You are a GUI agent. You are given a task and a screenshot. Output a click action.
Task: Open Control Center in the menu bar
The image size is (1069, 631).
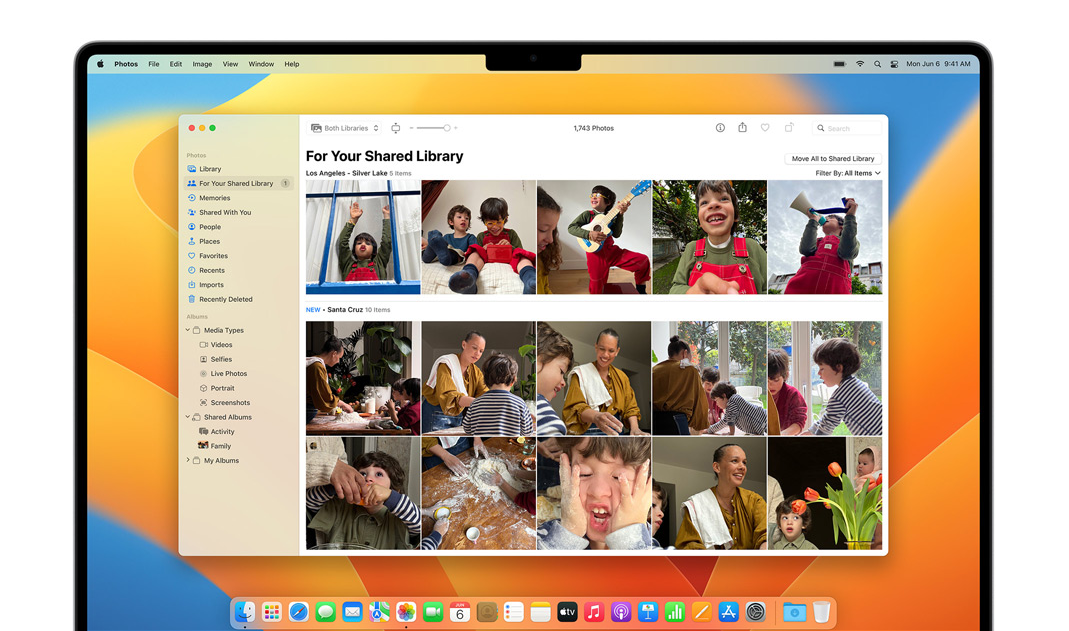tap(894, 64)
